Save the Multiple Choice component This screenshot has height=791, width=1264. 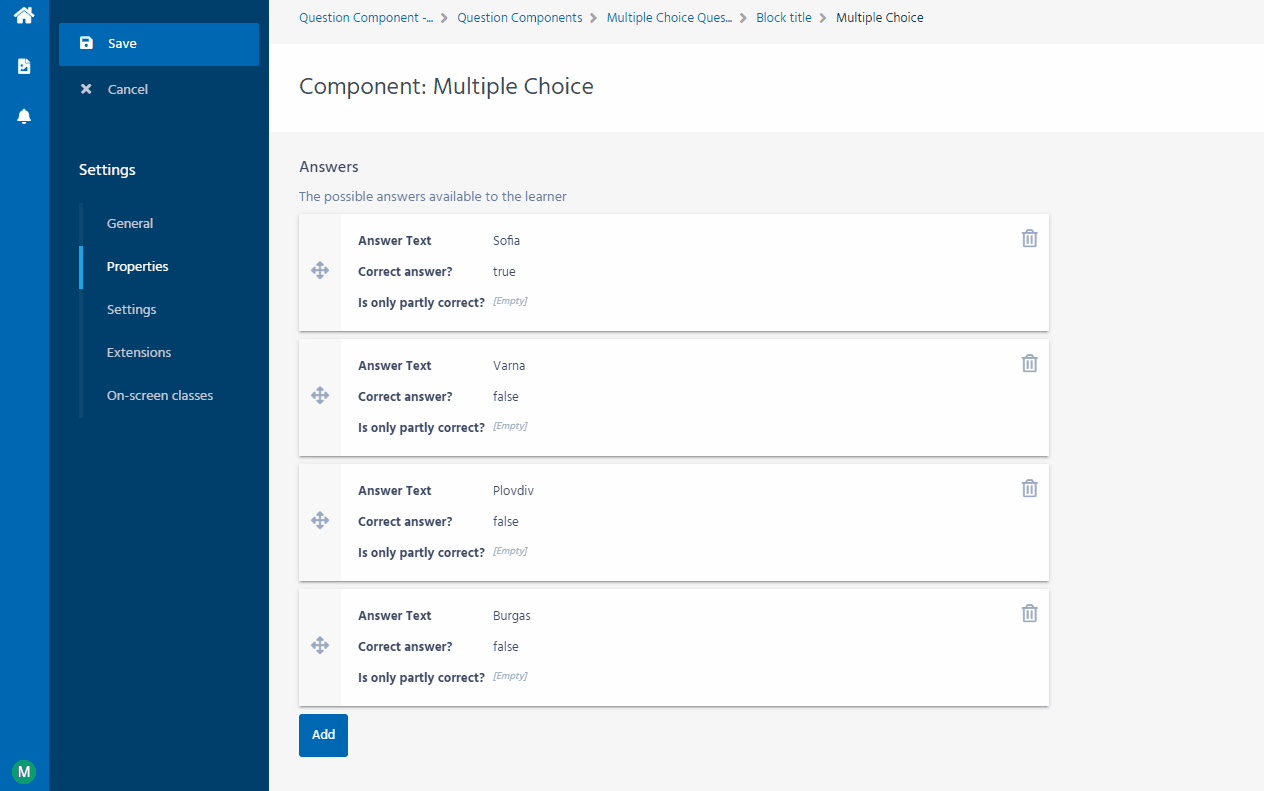[120, 43]
